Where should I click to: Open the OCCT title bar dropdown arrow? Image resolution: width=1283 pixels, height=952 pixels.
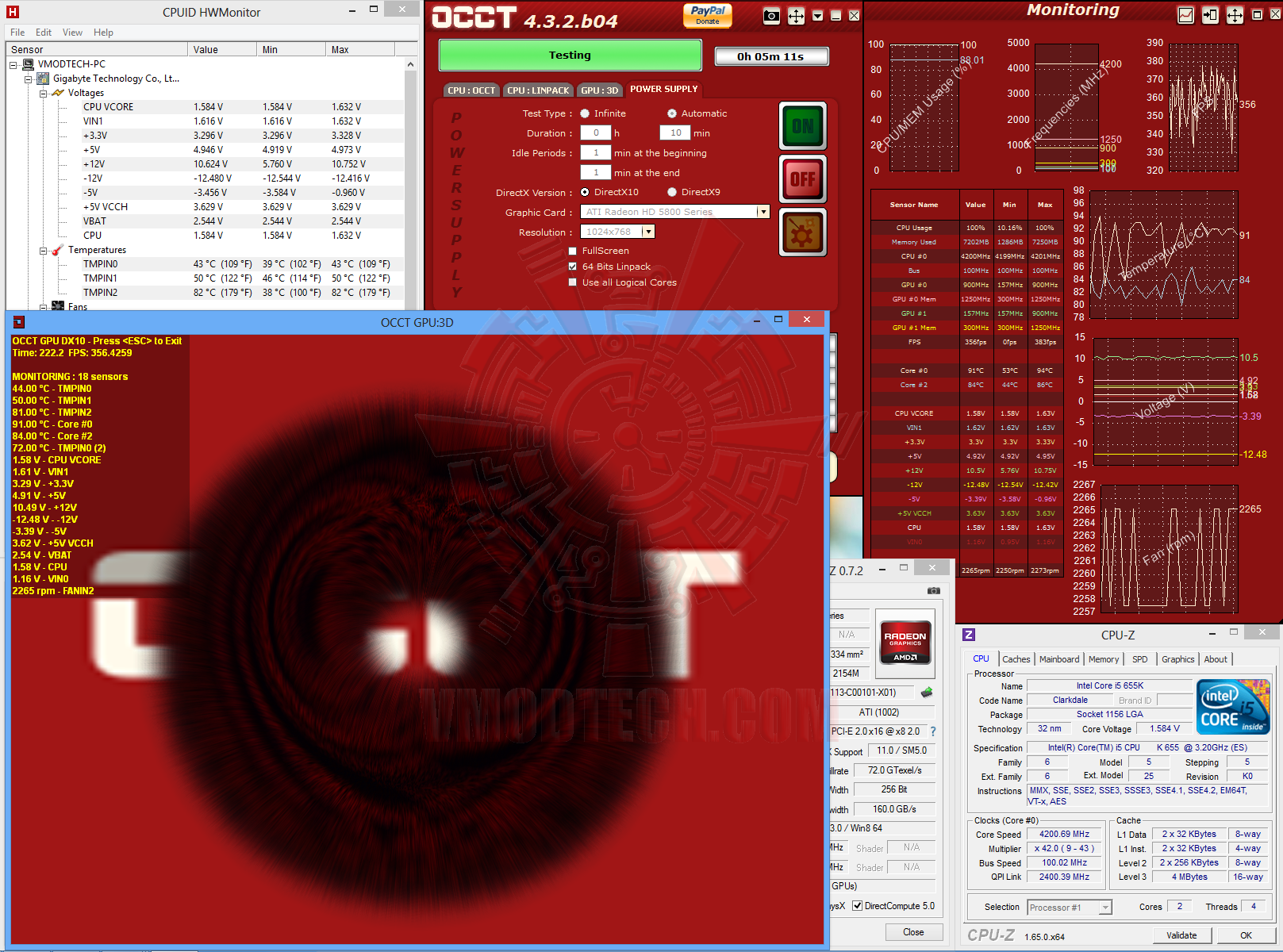pyautogui.click(x=817, y=16)
